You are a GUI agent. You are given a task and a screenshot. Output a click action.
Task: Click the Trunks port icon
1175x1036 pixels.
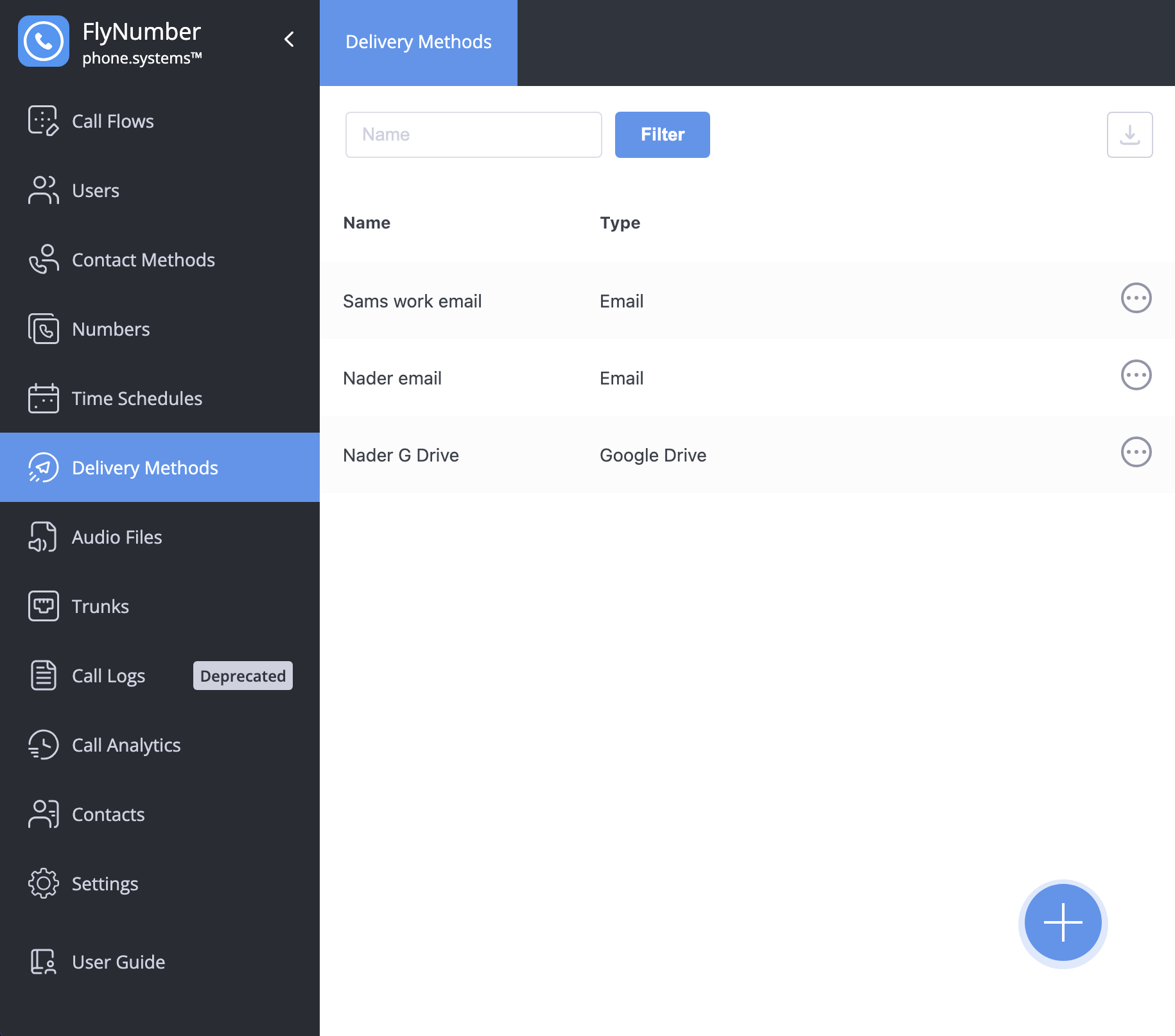click(x=44, y=606)
